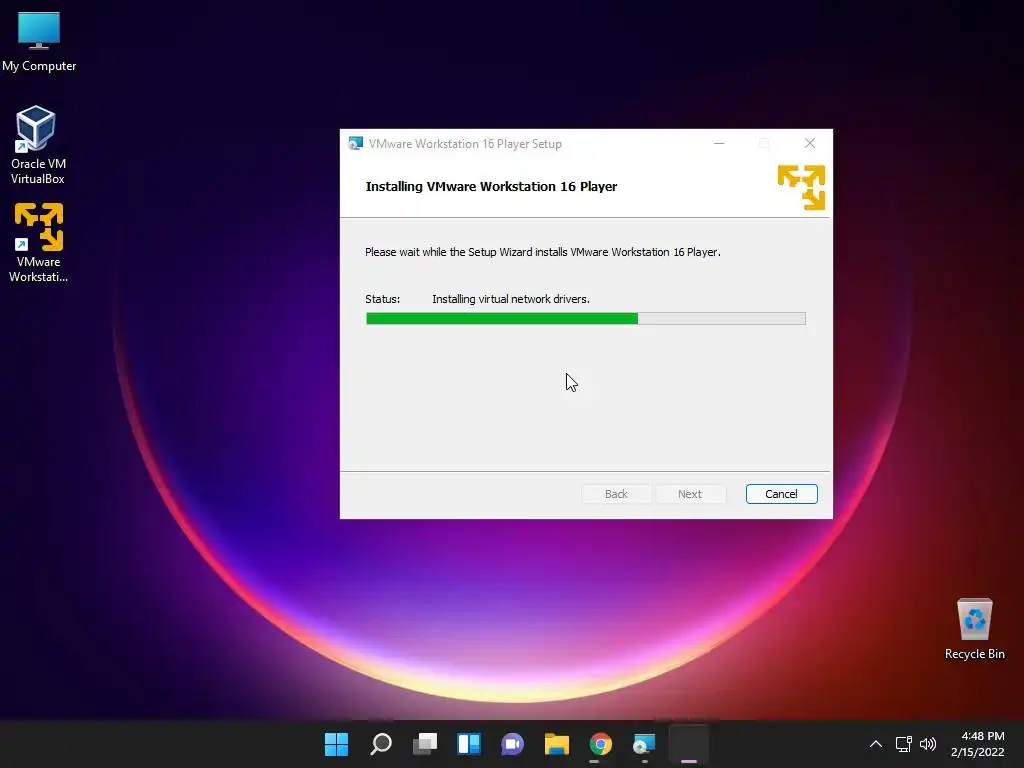Click the "Installing VMware Workstation 16 Player" heading
The image size is (1024, 768).
click(491, 187)
